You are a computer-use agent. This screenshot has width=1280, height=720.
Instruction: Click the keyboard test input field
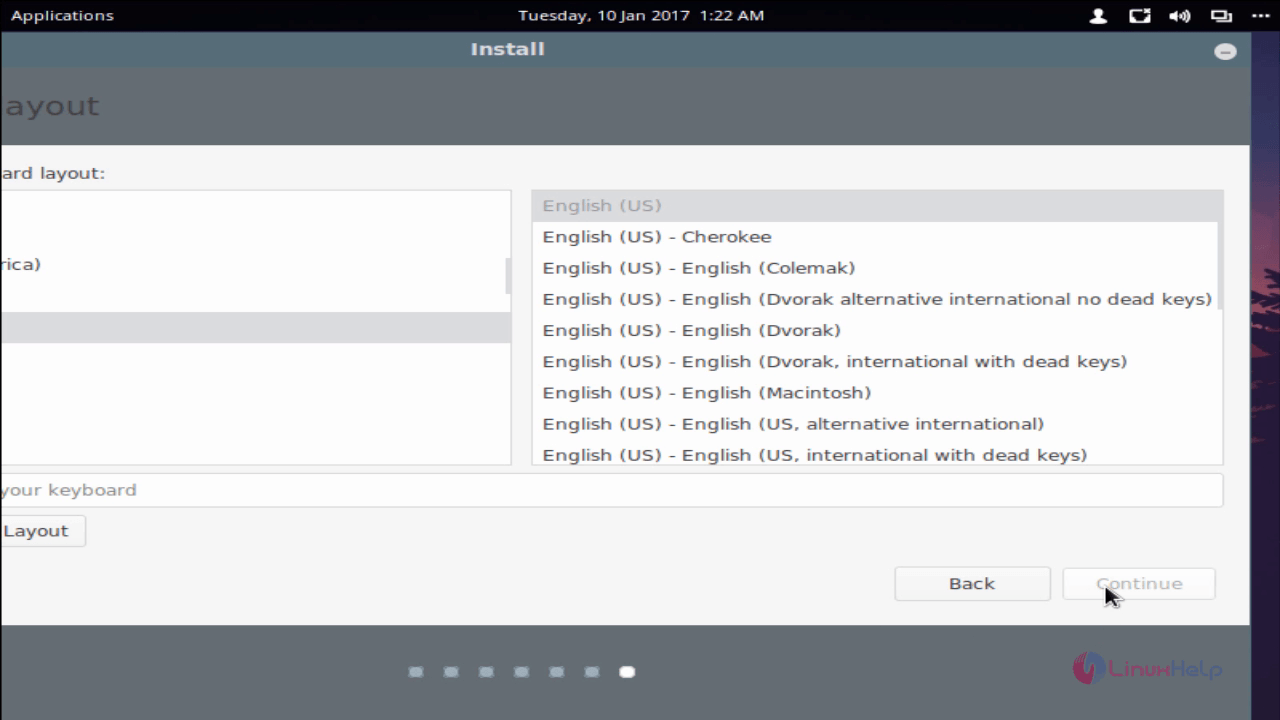click(611, 490)
